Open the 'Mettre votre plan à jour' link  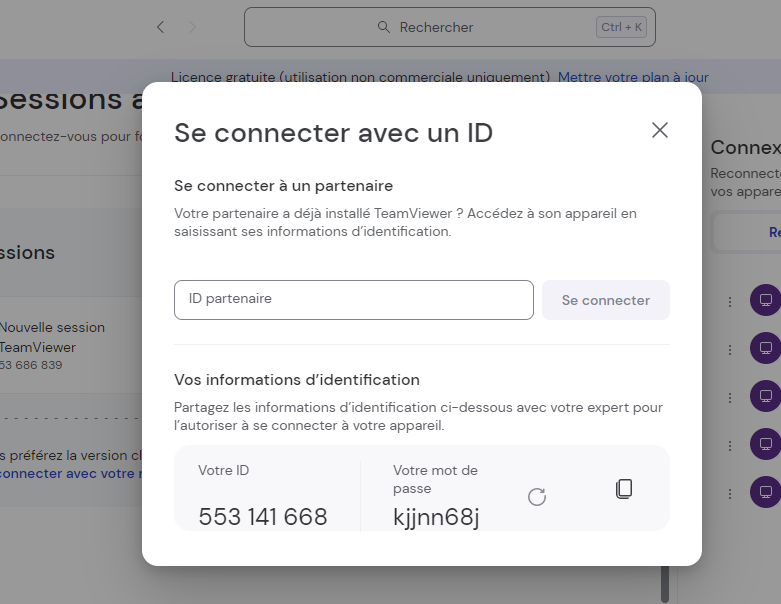[x=633, y=77]
